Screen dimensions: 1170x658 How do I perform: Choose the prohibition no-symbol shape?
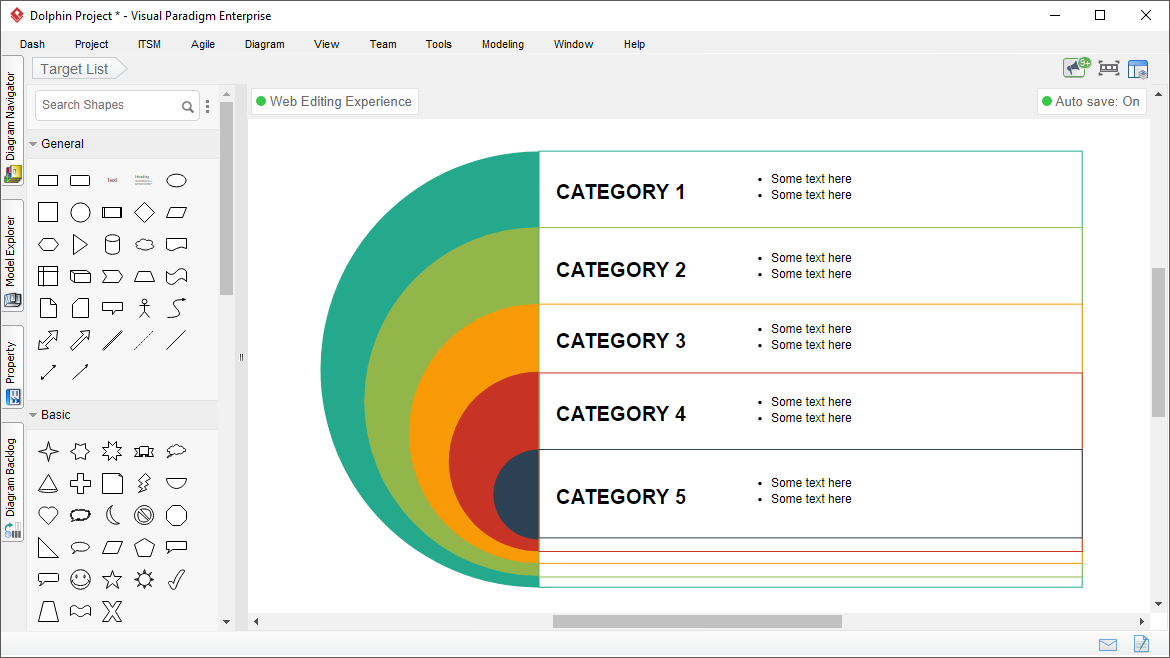pyautogui.click(x=144, y=515)
